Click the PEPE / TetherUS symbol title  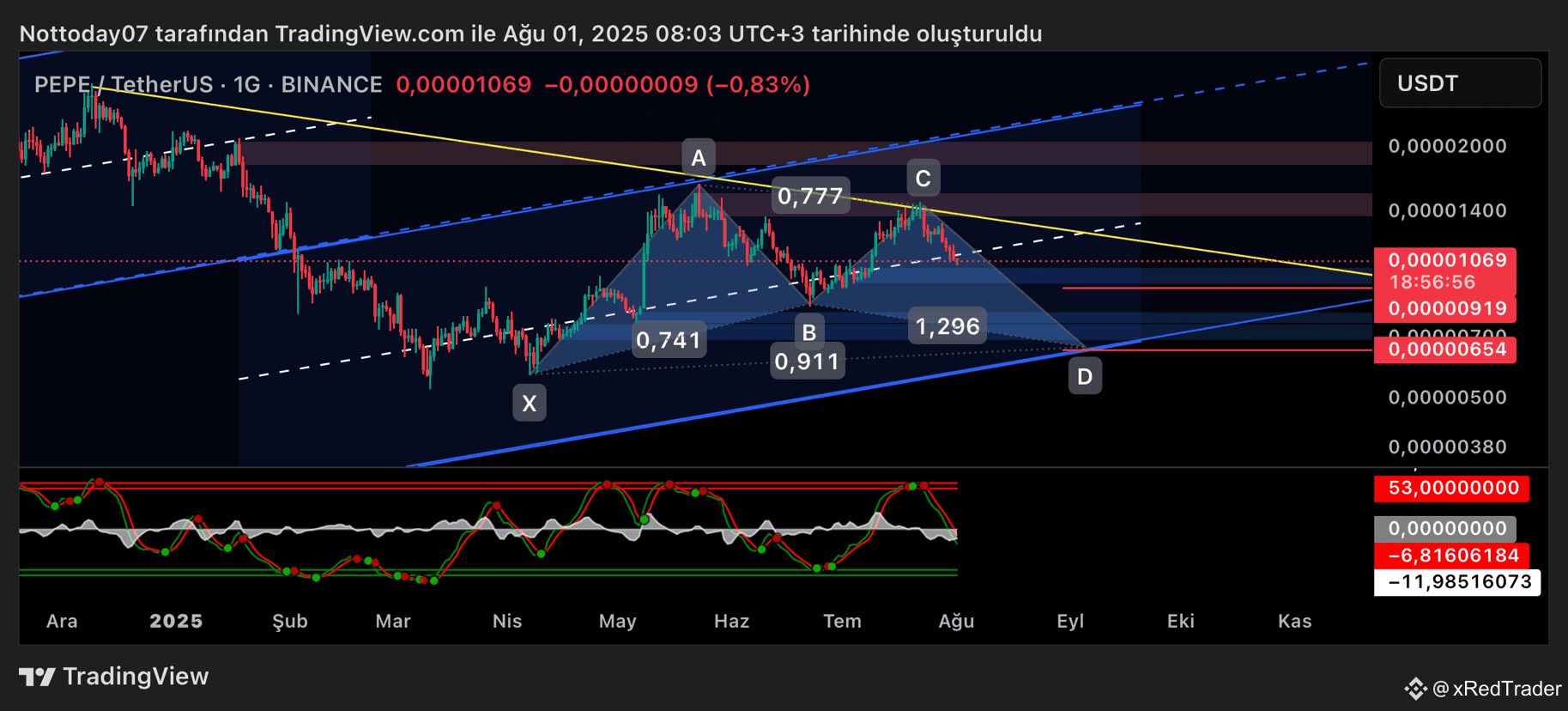click(124, 84)
